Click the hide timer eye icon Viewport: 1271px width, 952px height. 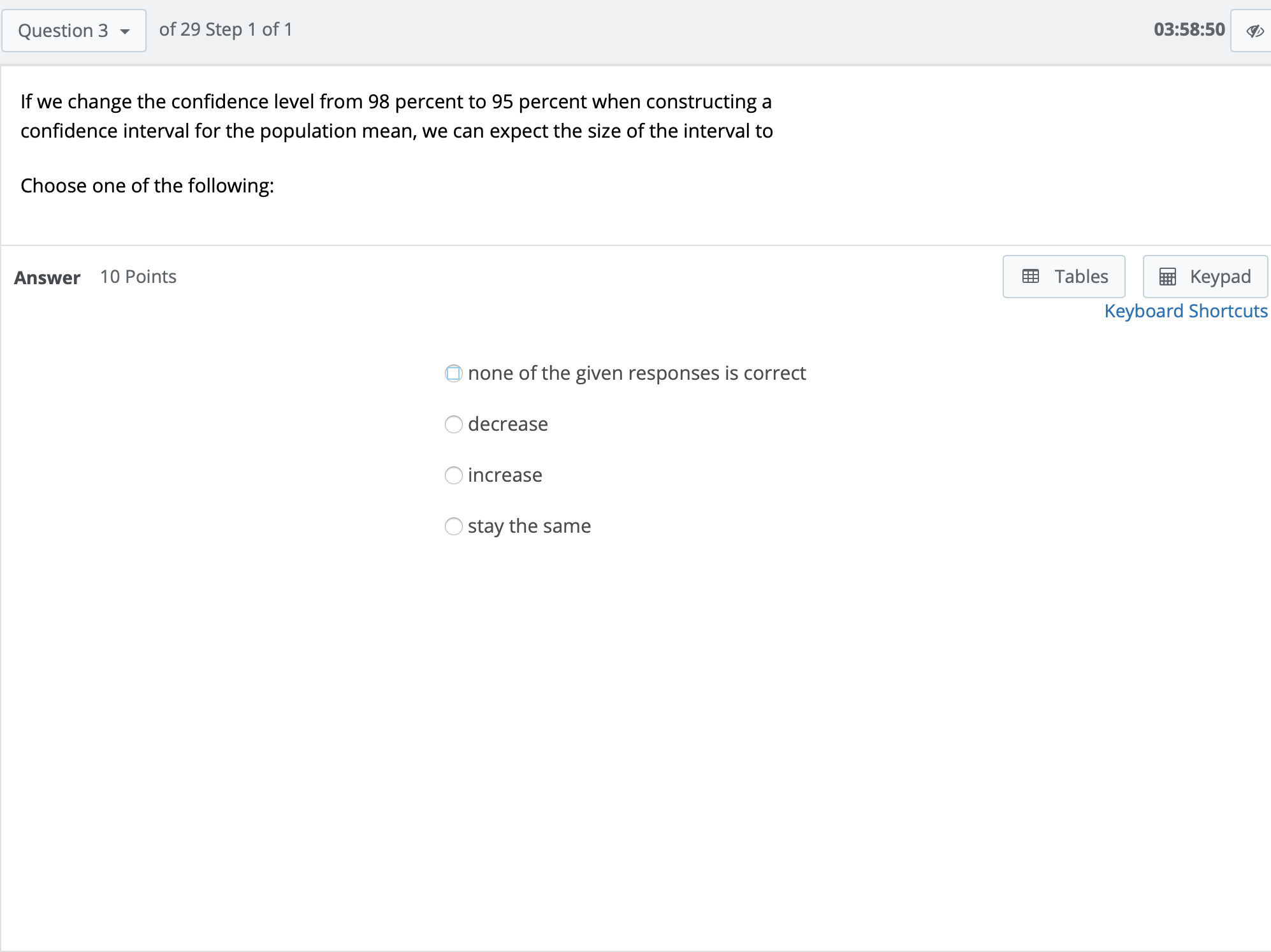click(x=1254, y=31)
